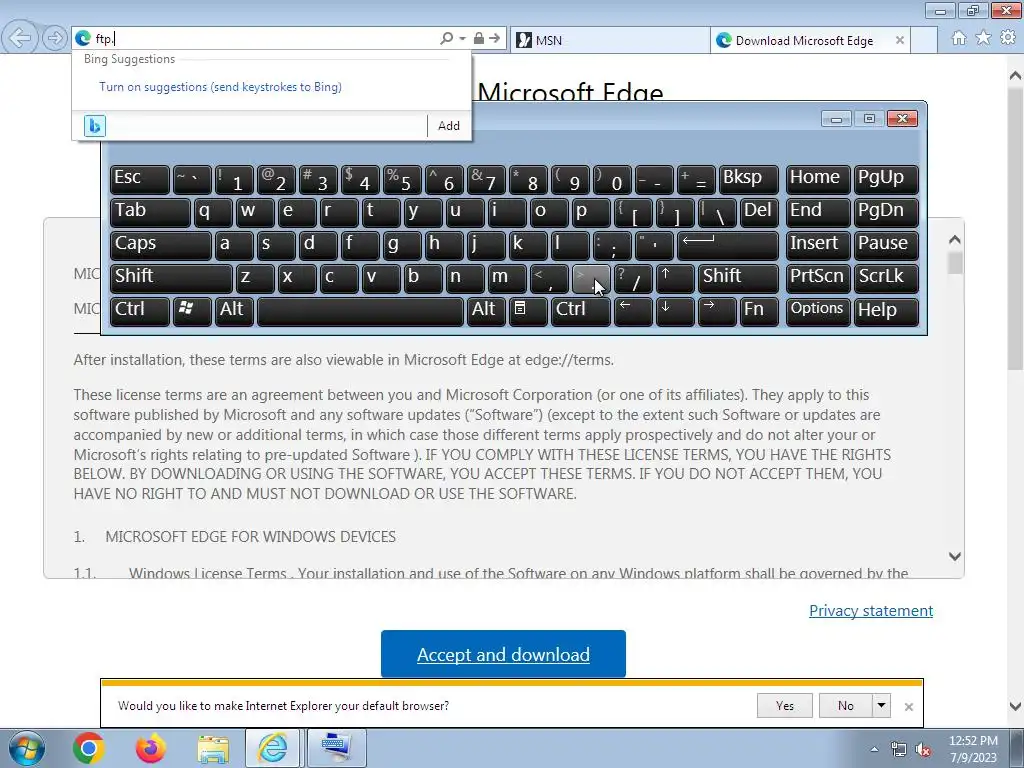Toggle left Alt key on on-screen keyboard
The width and height of the screenshot is (1024, 768).
click(x=234, y=311)
